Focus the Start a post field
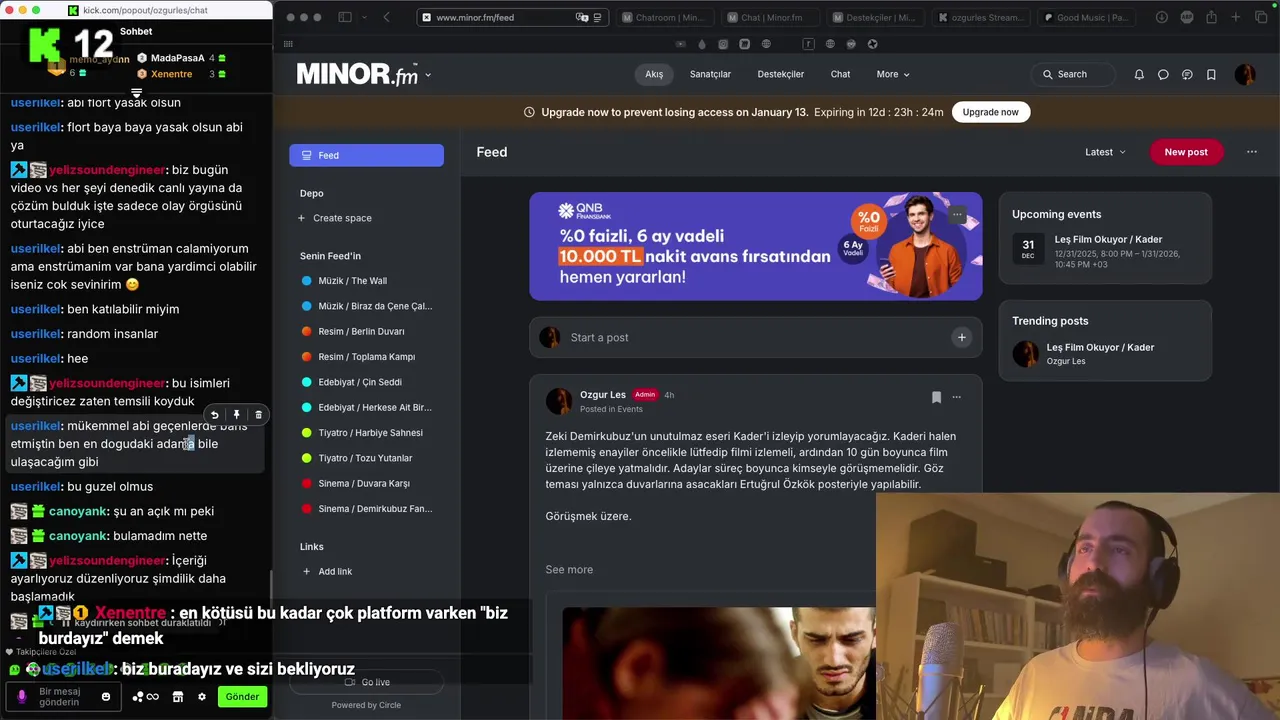The width and height of the screenshot is (1280, 720). 755,337
